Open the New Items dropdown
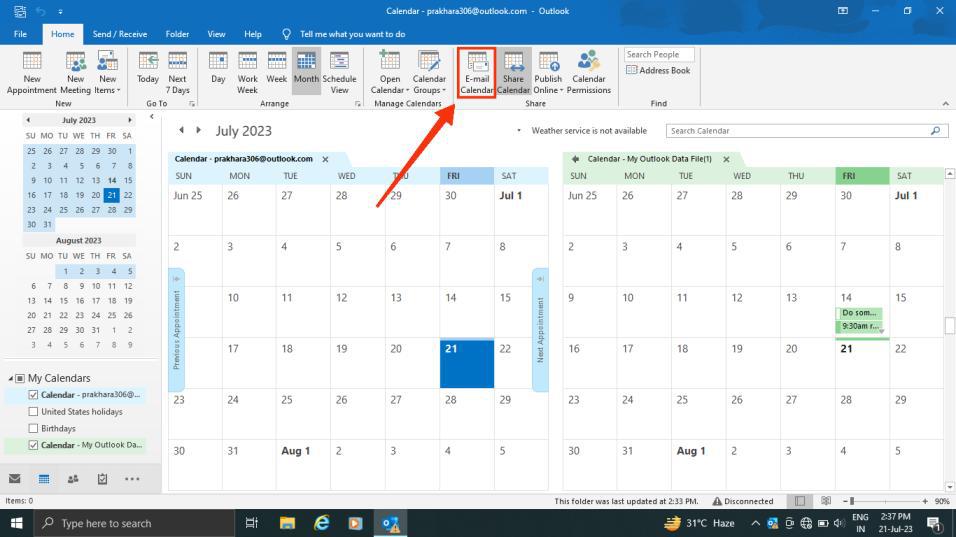Viewport: 956px width, 537px height. click(107, 73)
